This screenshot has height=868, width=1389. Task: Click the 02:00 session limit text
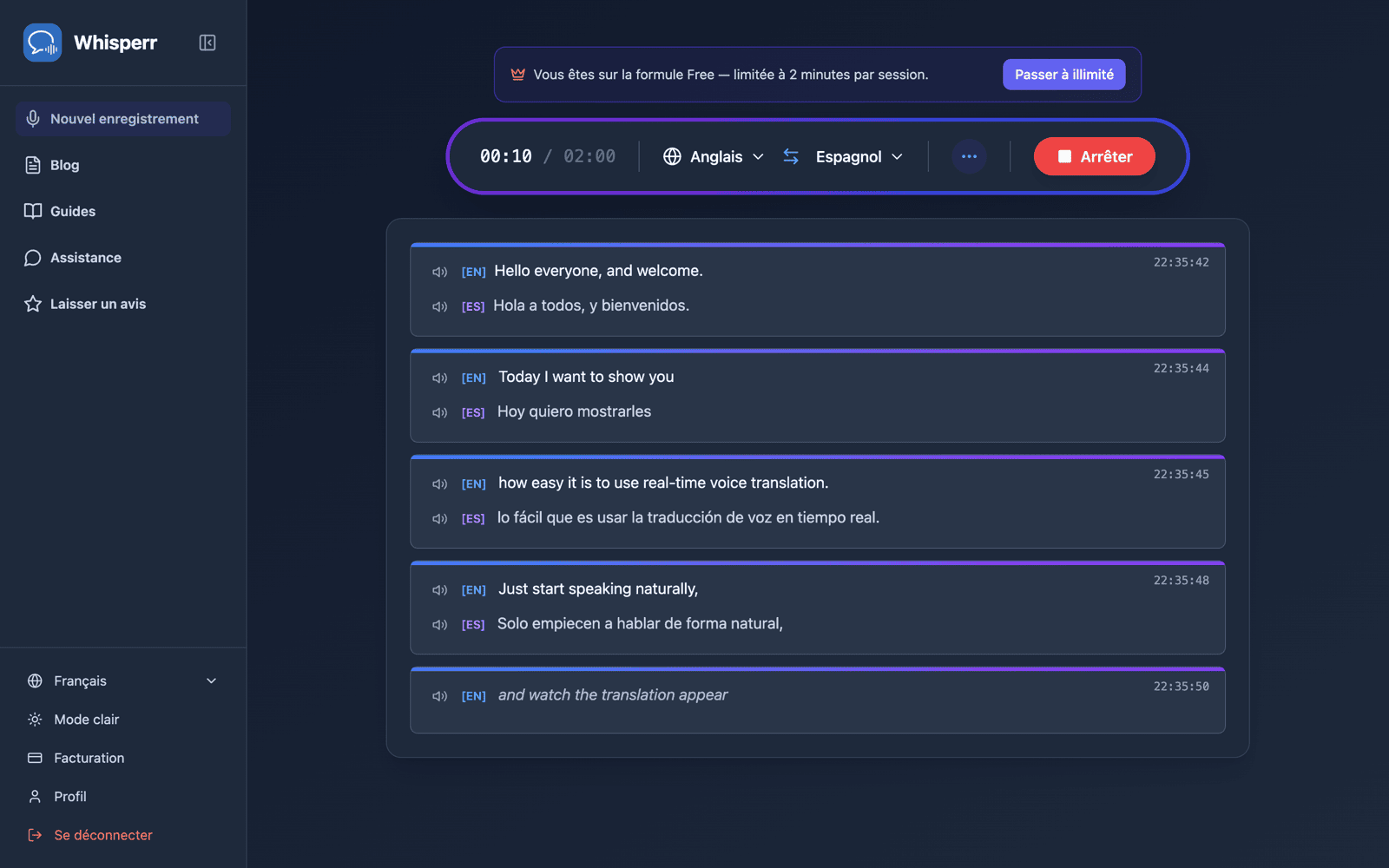click(589, 156)
